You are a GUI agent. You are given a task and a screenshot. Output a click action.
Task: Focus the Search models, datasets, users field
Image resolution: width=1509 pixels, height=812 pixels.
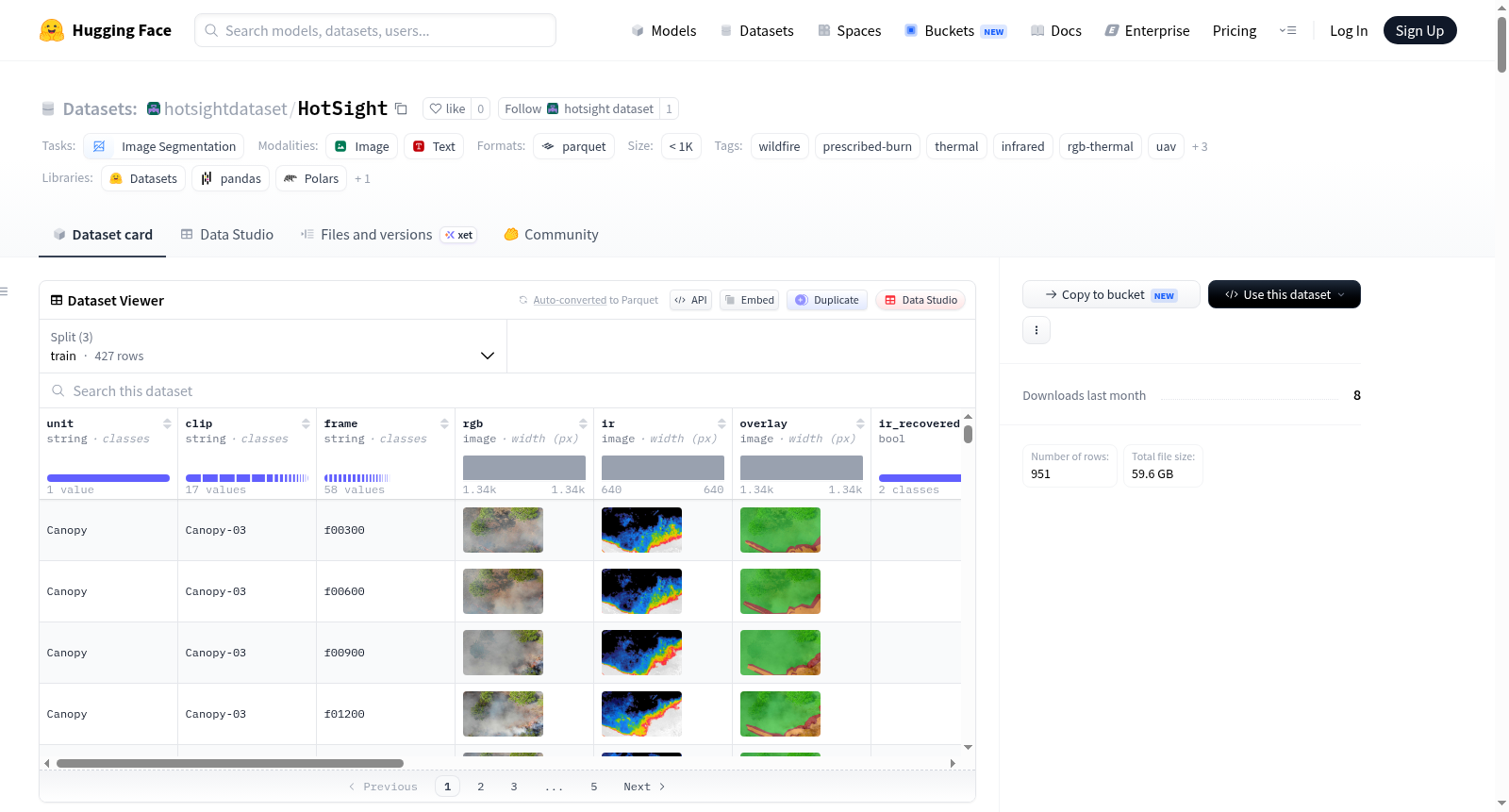tap(375, 30)
